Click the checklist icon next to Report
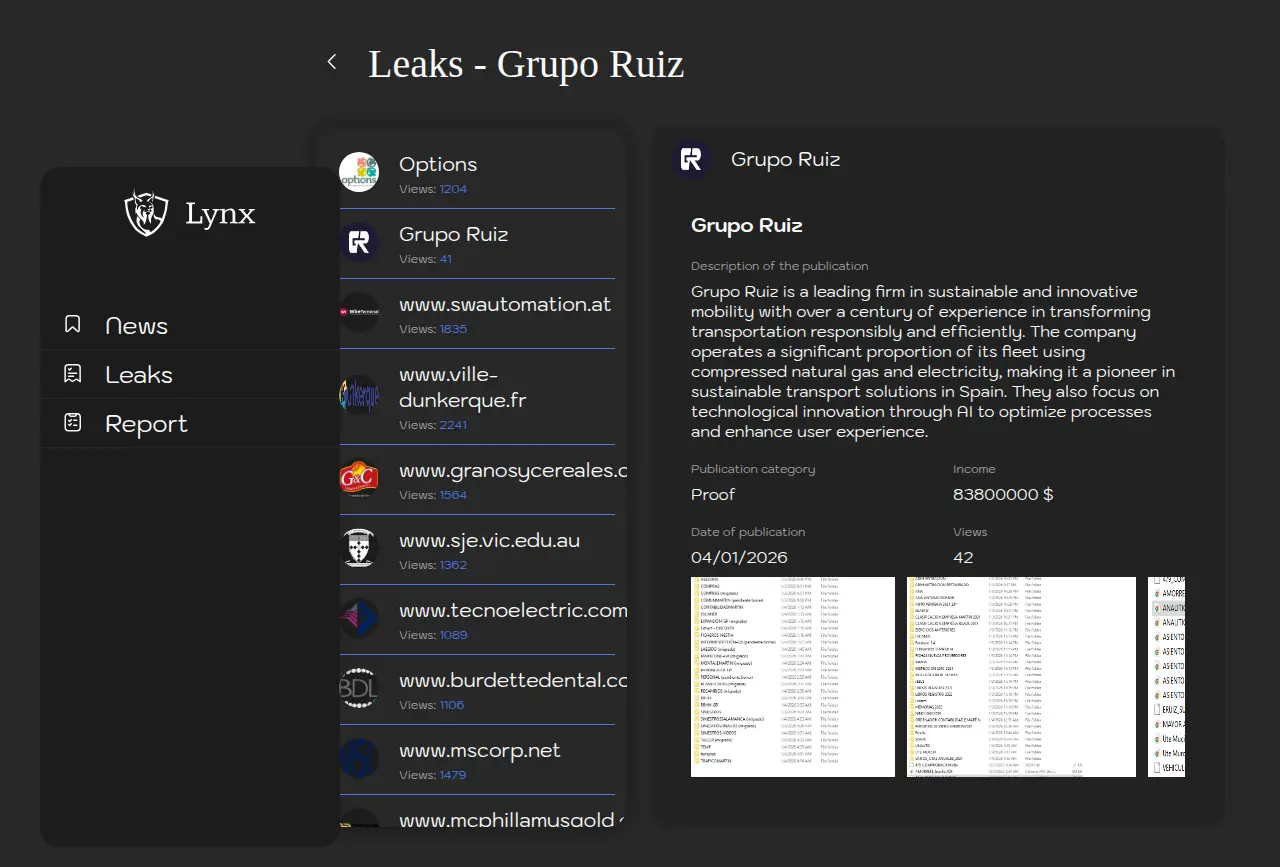 click(73, 423)
